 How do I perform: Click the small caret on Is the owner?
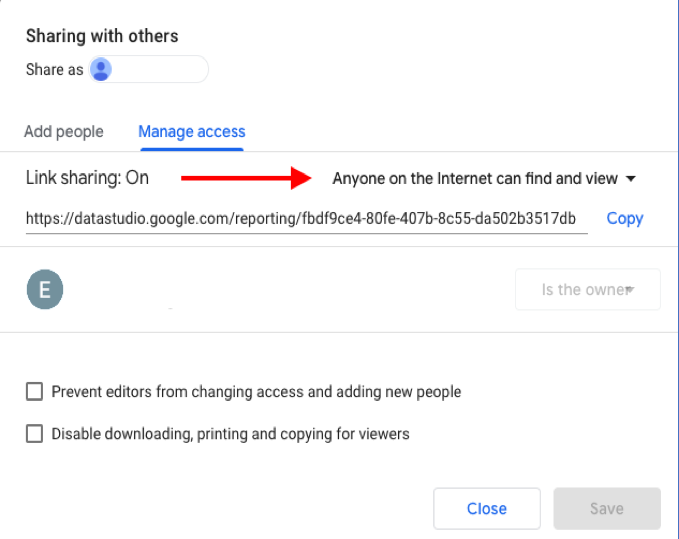pos(630,289)
